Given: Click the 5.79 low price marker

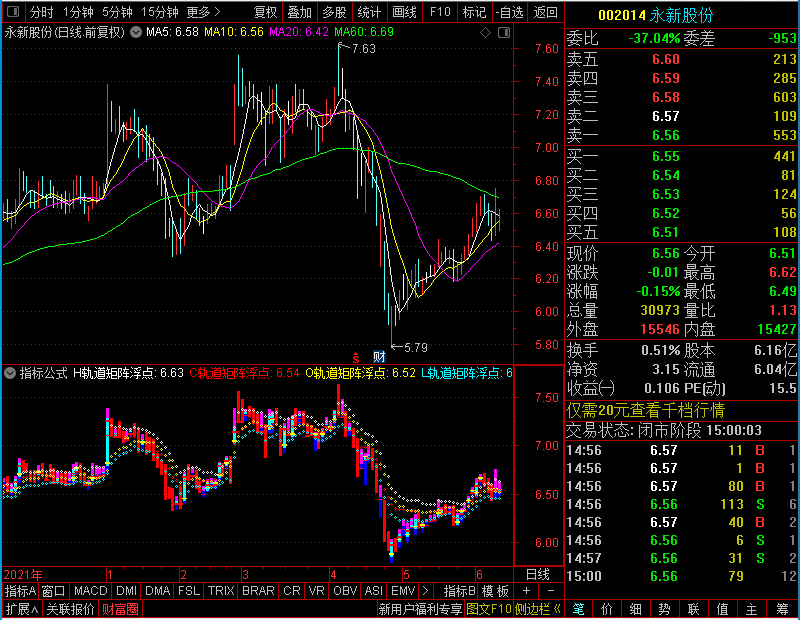Looking at the screenshot, I should 415,348.
